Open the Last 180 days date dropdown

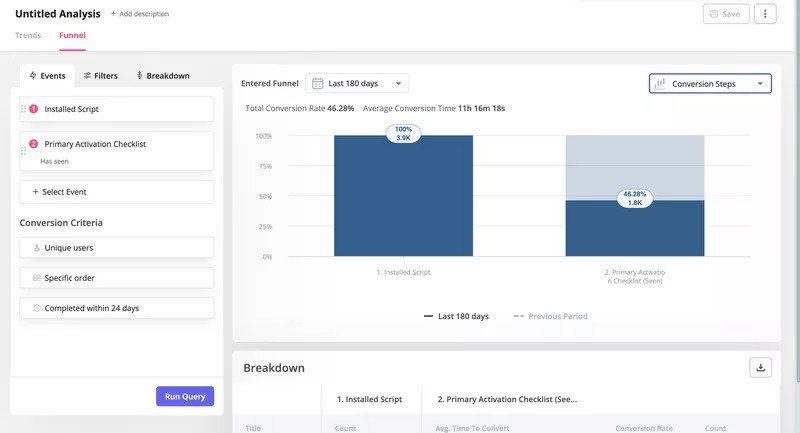[x=357, y=84]
